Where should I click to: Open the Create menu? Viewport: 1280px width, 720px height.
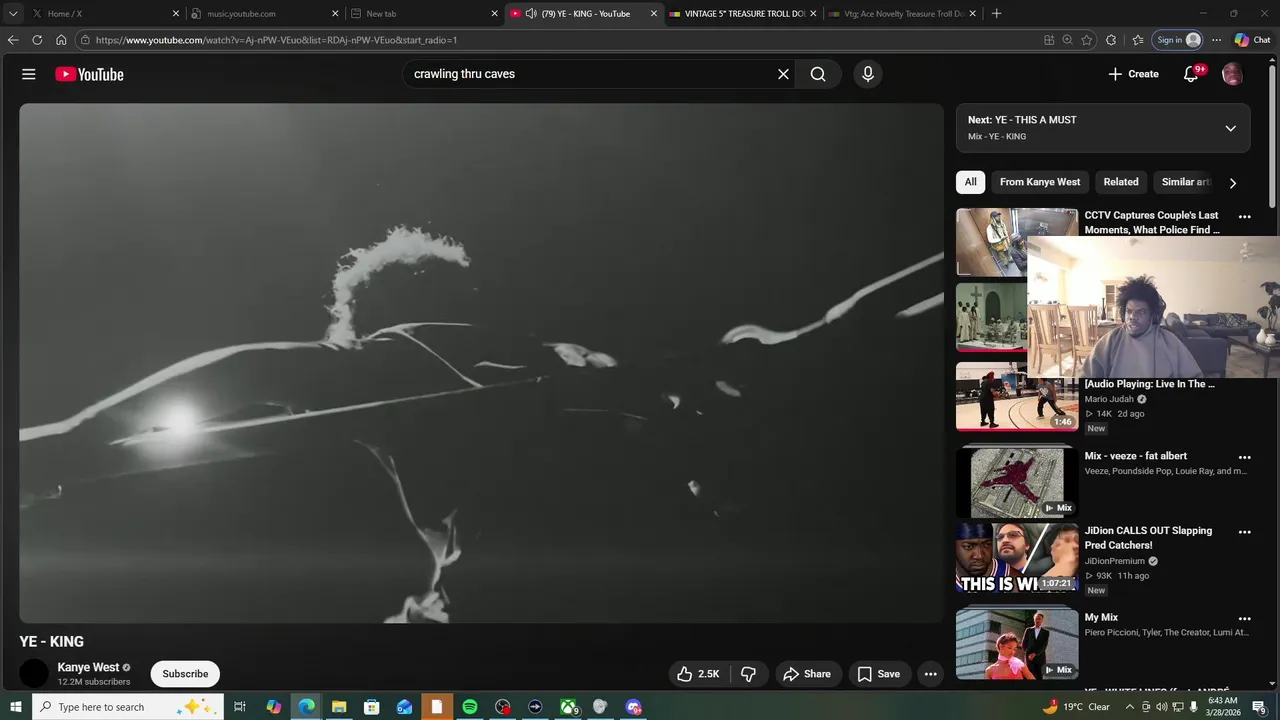click(x=1133, y=74)
